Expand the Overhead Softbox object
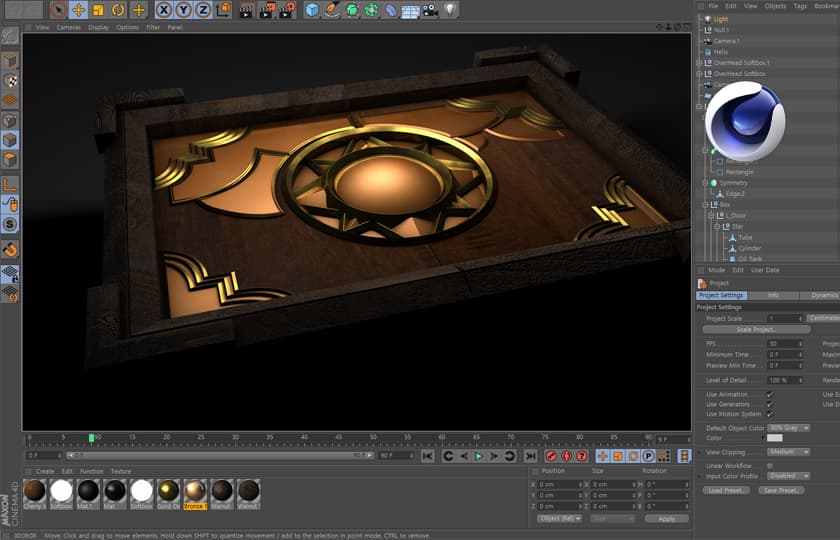 point(699,74)
